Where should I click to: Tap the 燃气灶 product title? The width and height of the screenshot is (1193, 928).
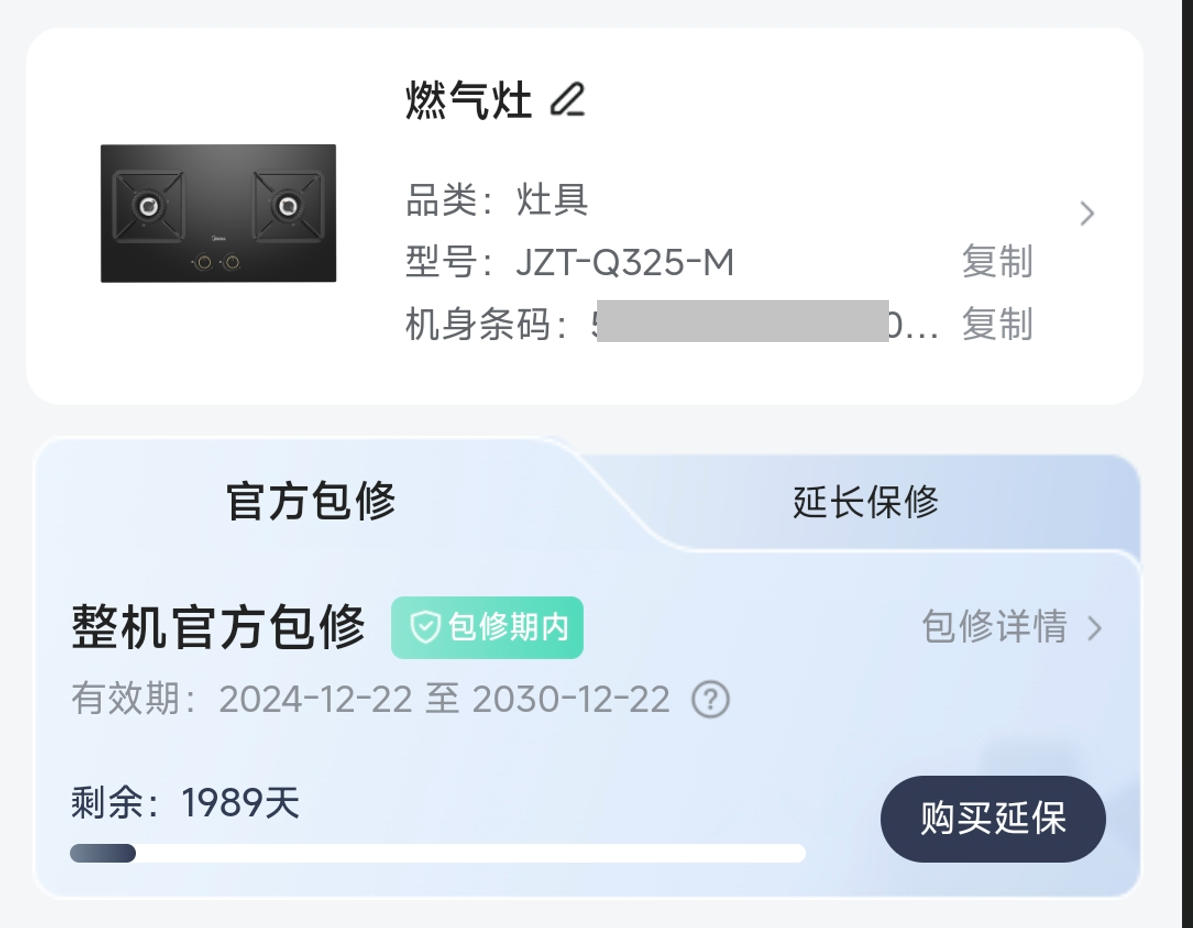click(x=468, y=101)
